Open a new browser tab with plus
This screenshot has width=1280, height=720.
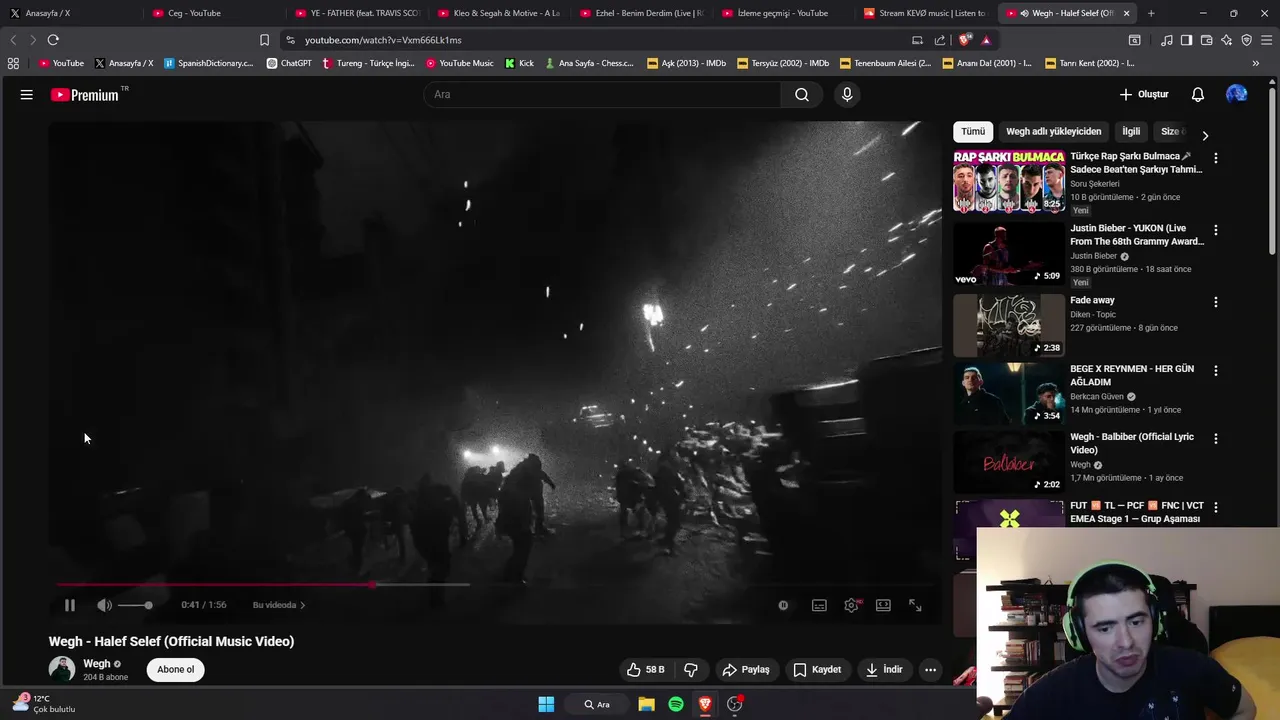point(1151,13)
